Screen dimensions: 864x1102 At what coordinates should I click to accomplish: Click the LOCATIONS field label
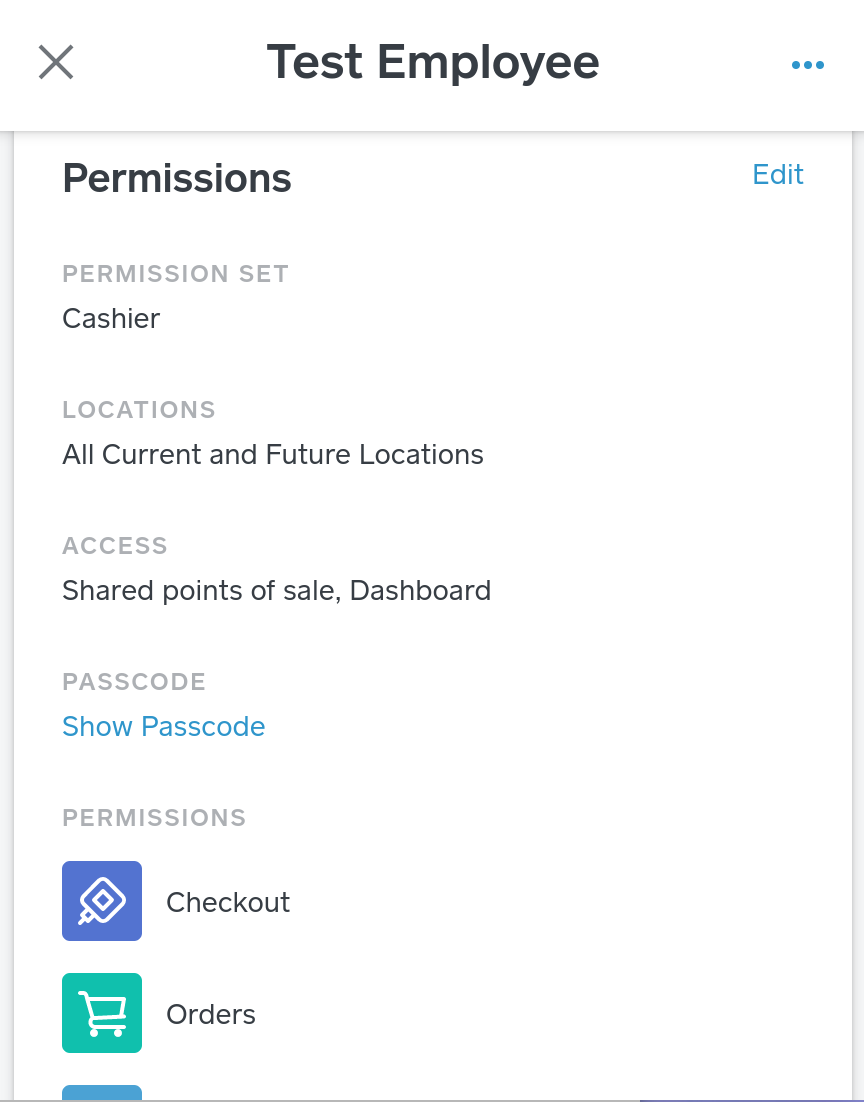(x=139, y=410)
